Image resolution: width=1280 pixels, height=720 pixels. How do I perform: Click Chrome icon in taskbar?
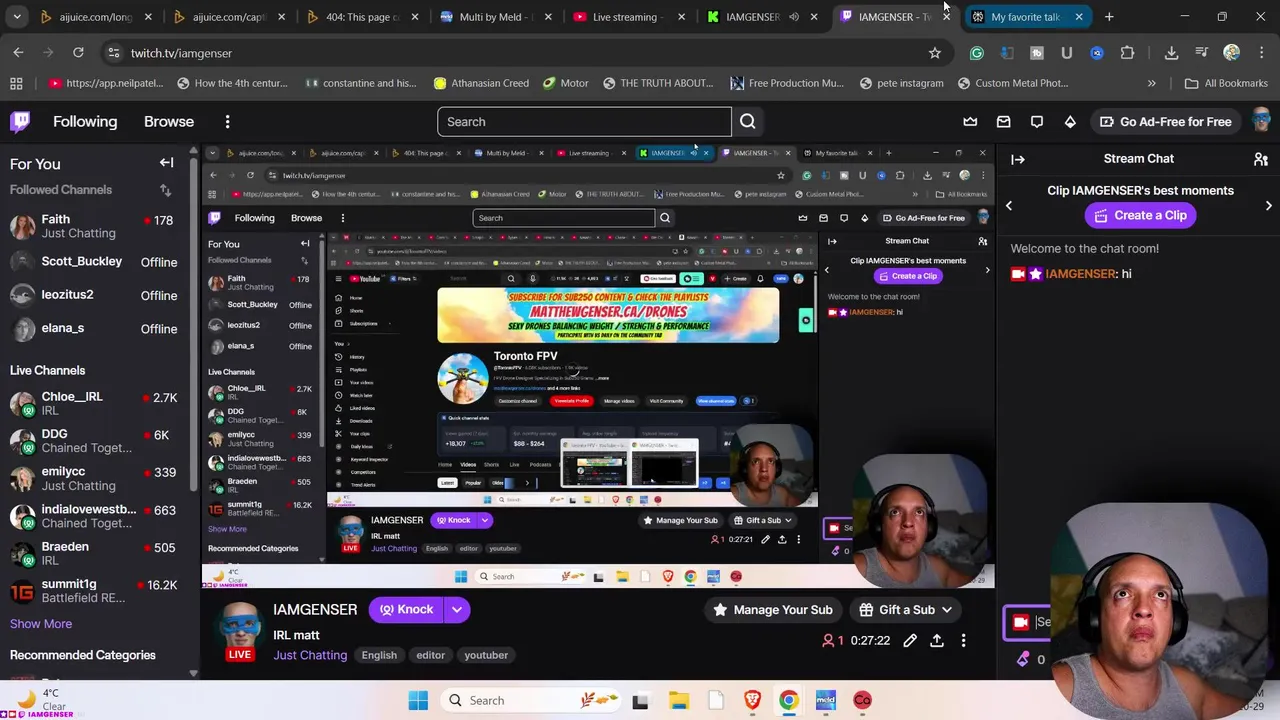tap(789, 700)
